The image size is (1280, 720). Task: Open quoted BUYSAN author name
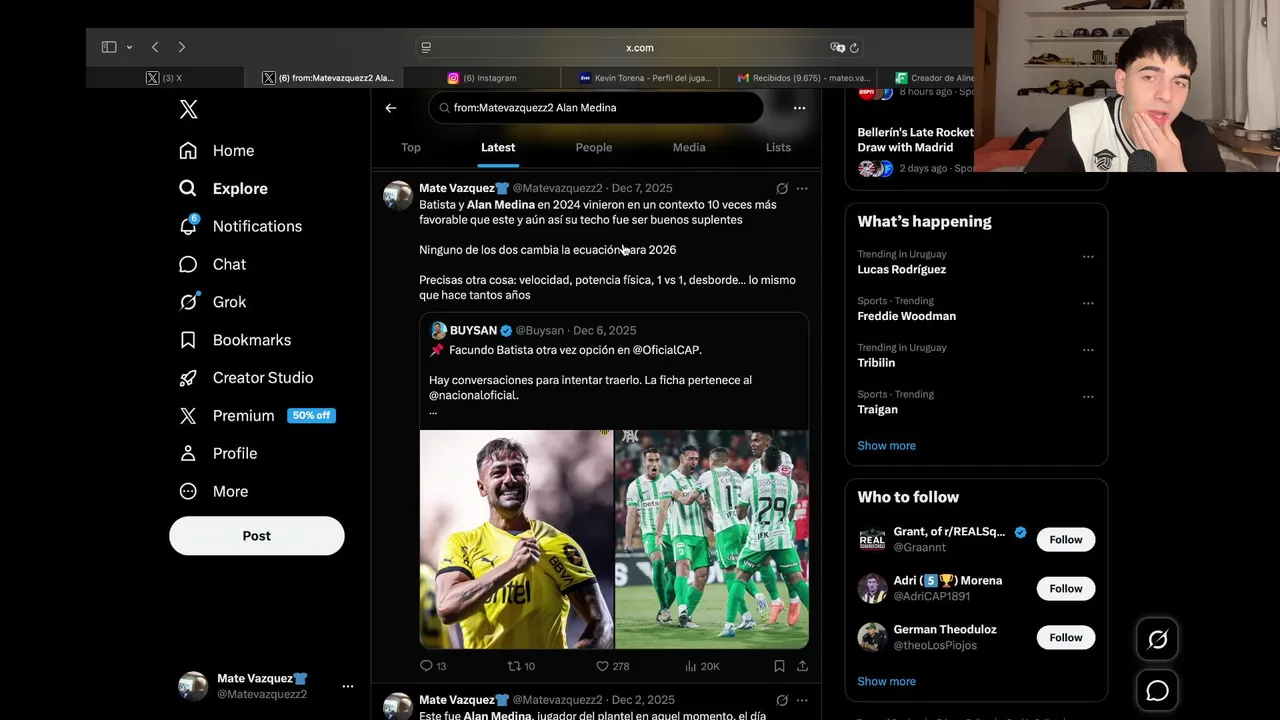click(x=474, y=330)
